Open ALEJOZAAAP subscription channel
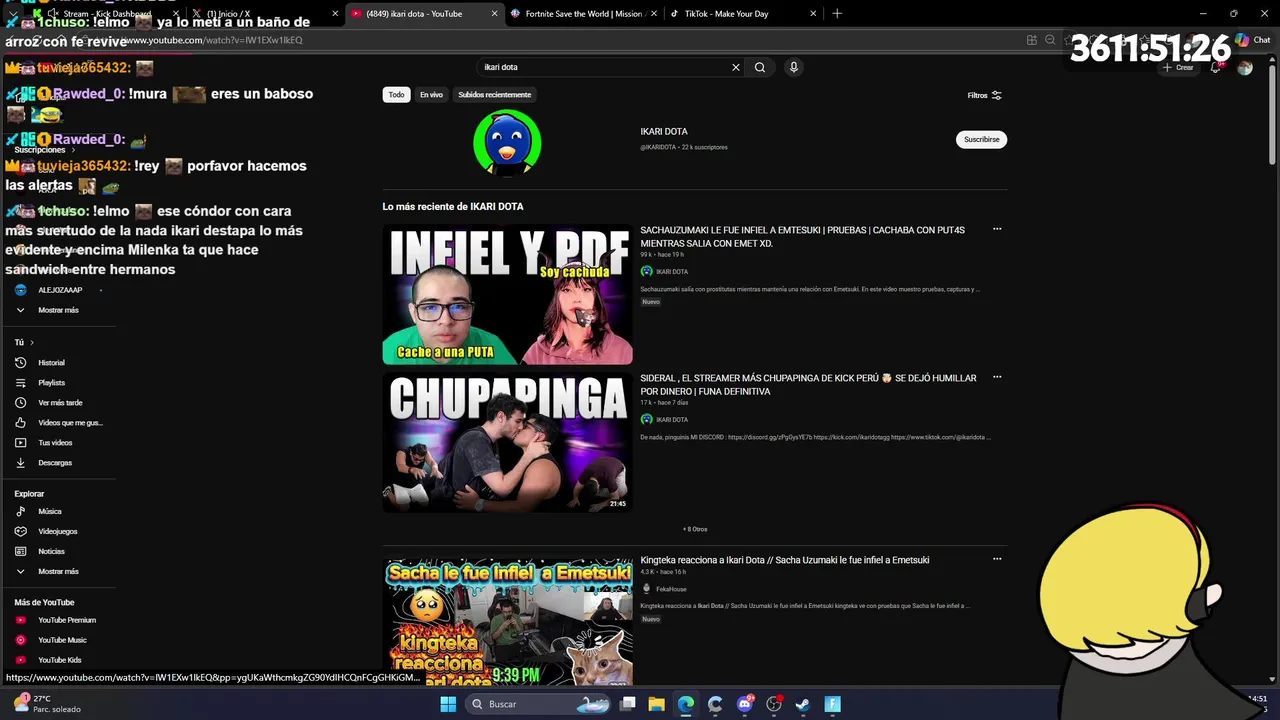Viewport: 1280px width, 720px height. coord(59,290)
